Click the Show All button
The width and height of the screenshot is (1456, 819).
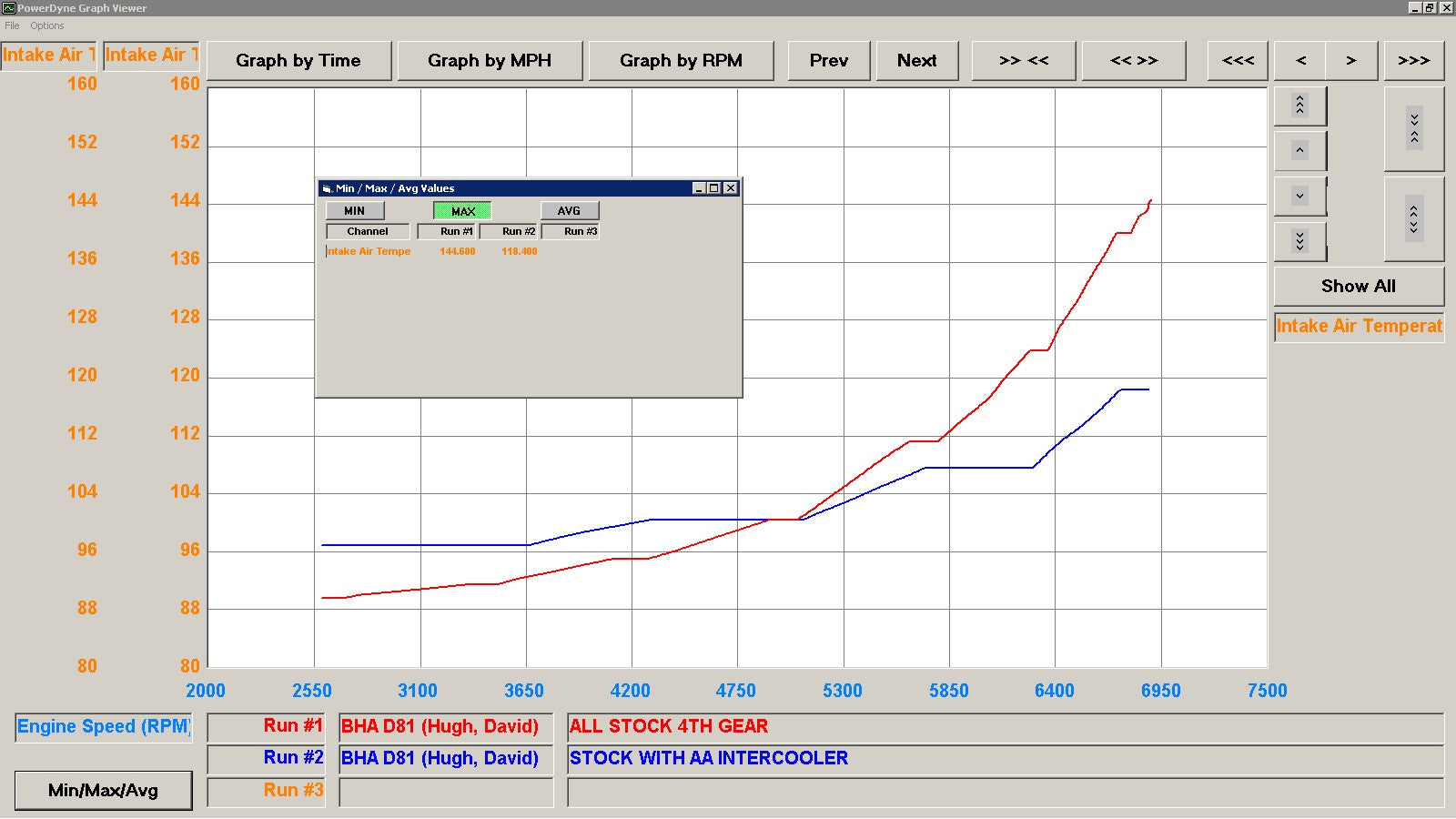click(1358, 287)
